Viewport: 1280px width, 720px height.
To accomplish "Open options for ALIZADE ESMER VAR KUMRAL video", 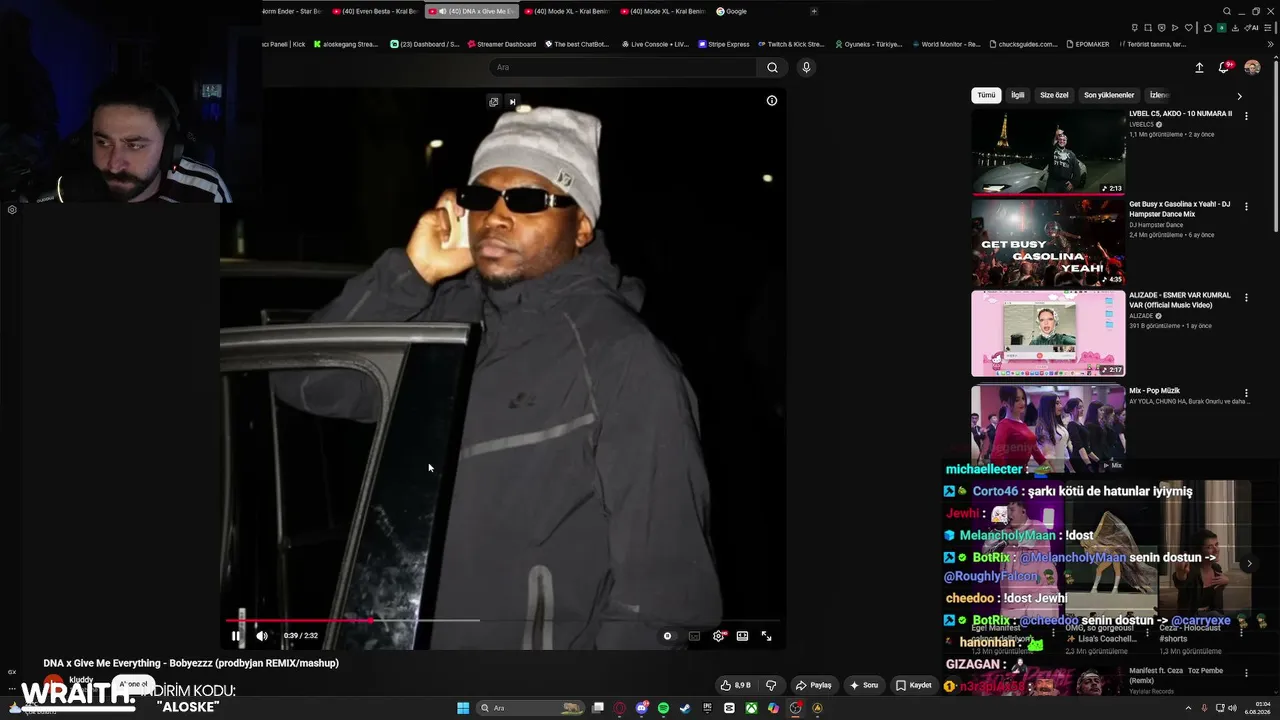I will 1246,297.
